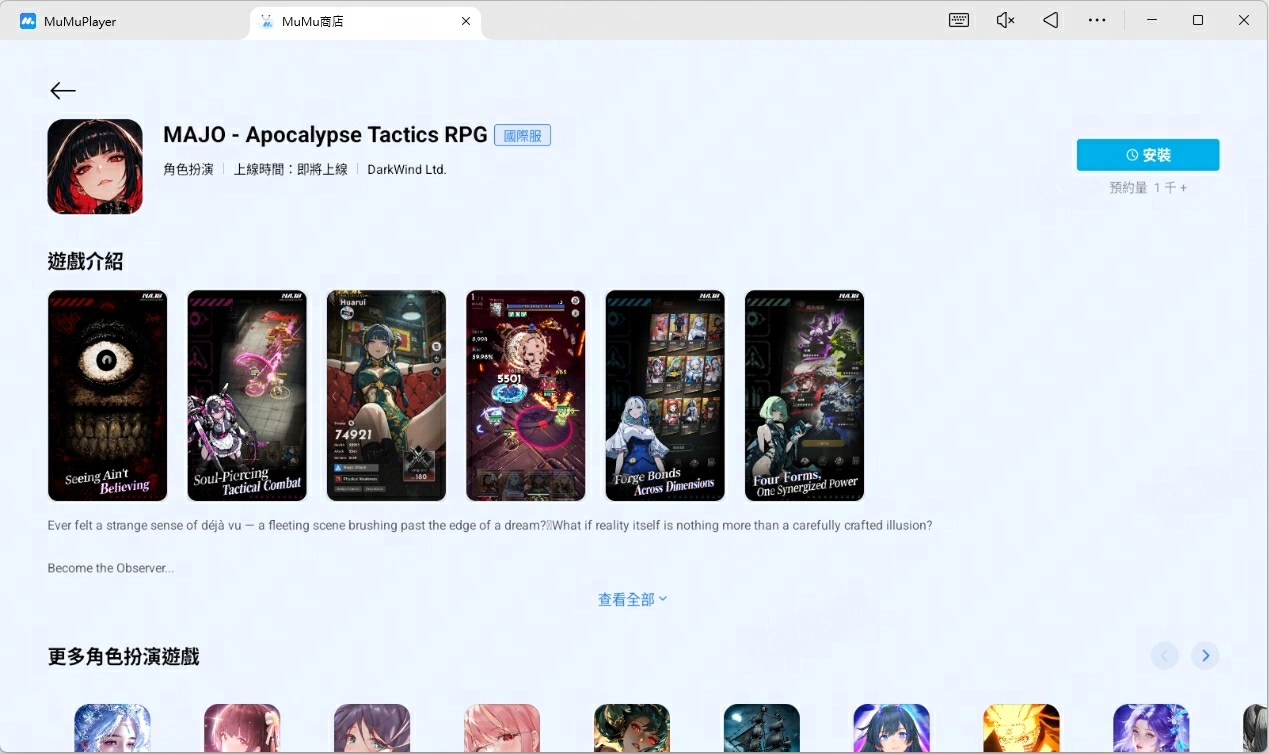Open the 'Four Forms, One Synergized Power' screenshot
This screenshot has width=1269, height=754.
click(805, 395)
